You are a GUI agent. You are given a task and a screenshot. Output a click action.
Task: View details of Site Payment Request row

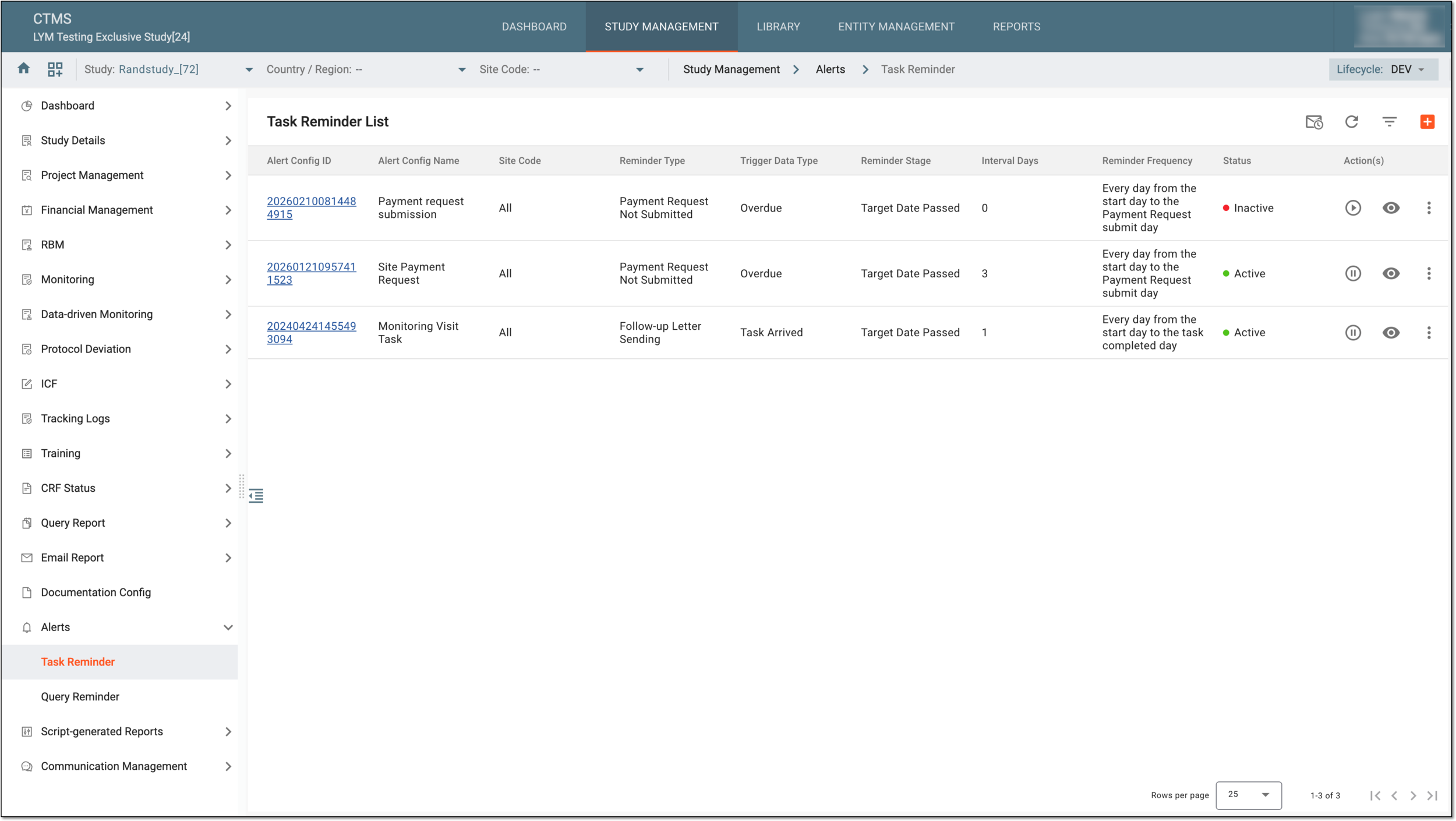1391,273
